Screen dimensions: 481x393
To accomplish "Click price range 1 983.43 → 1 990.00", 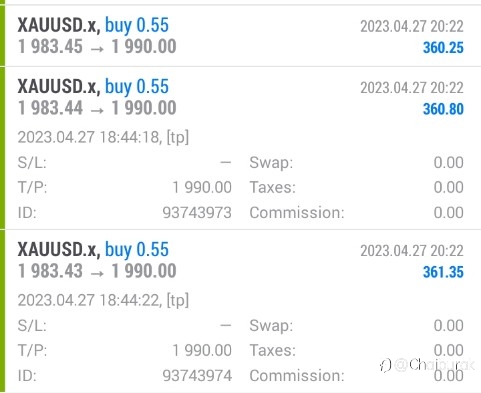I will [x=97, y=271].
